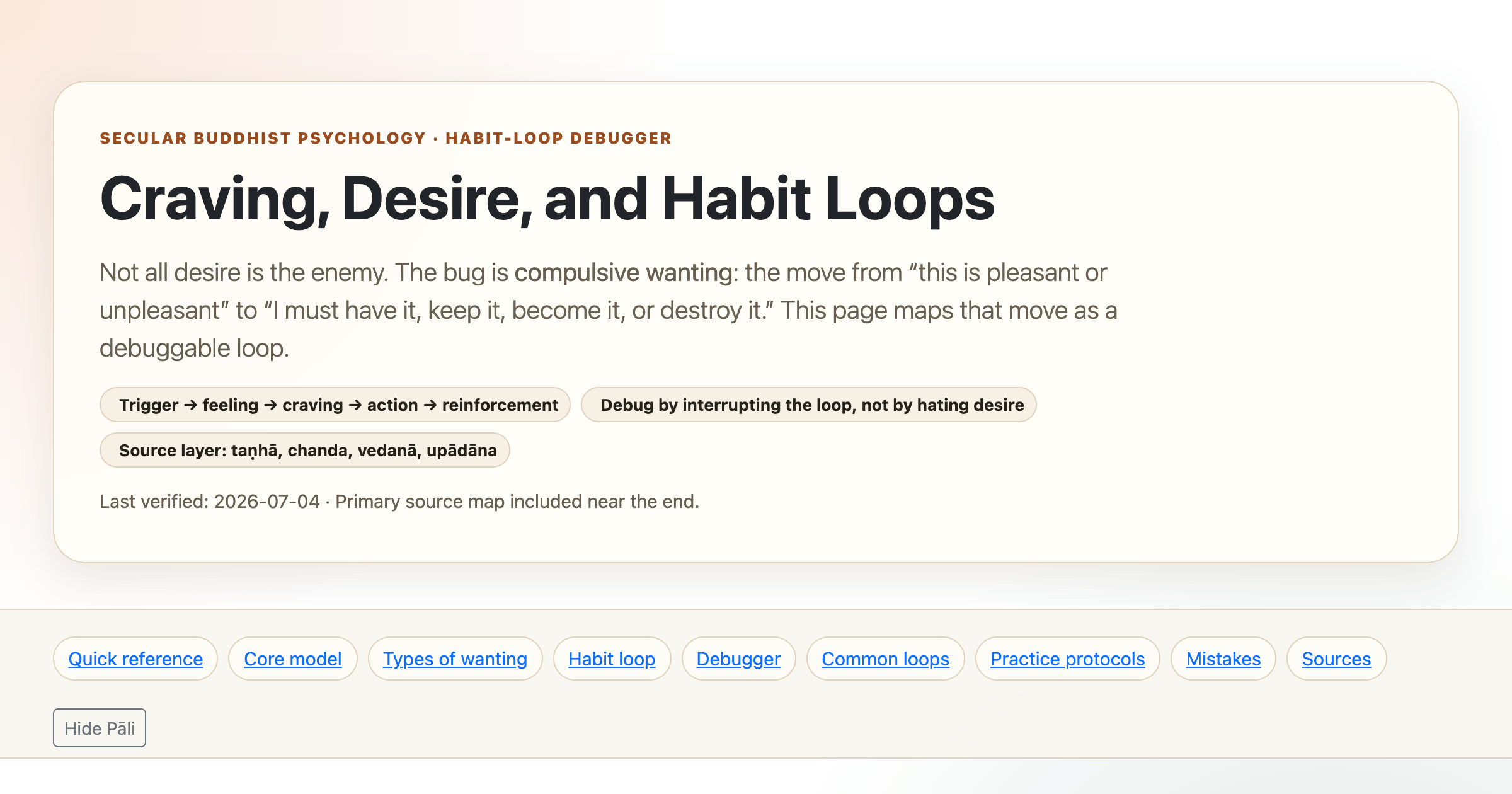
Task: Click the 'Secular Buddhist Psychology · Habit-Loop Debugger' eyebrow text
Action: [386, 138]
